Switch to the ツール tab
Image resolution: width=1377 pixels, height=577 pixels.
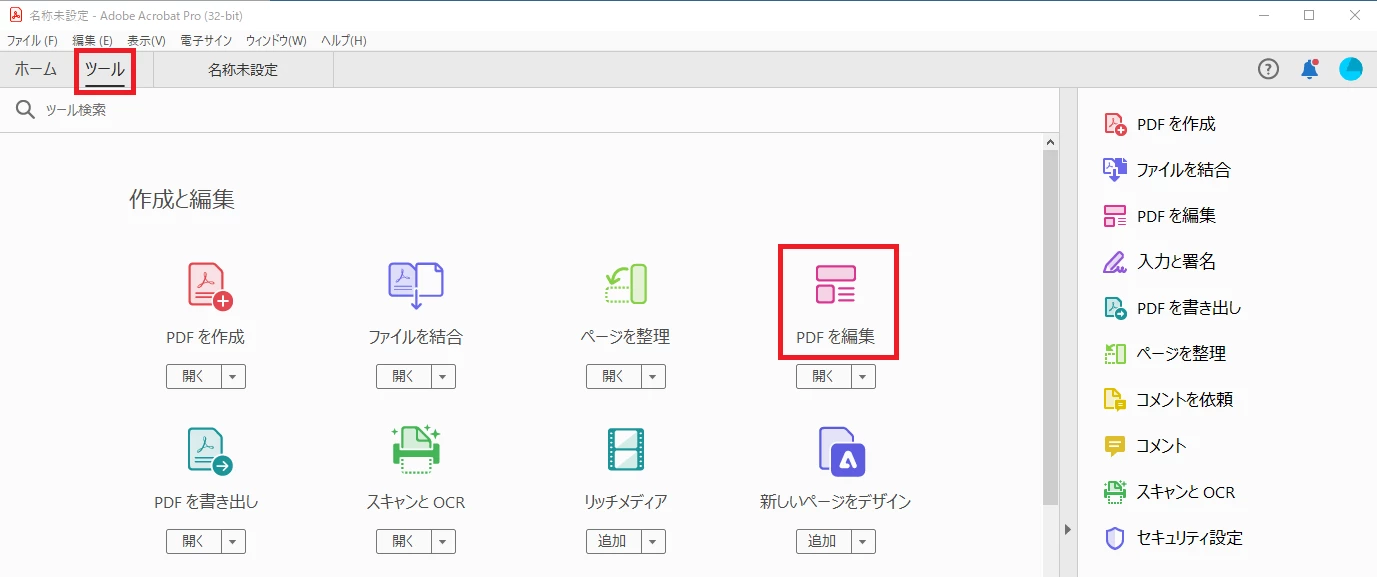[x=105, y=70]
